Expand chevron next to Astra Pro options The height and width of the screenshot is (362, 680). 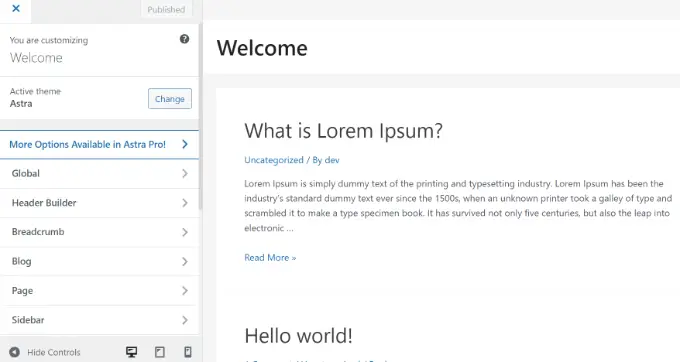click(x=185, y=144)
